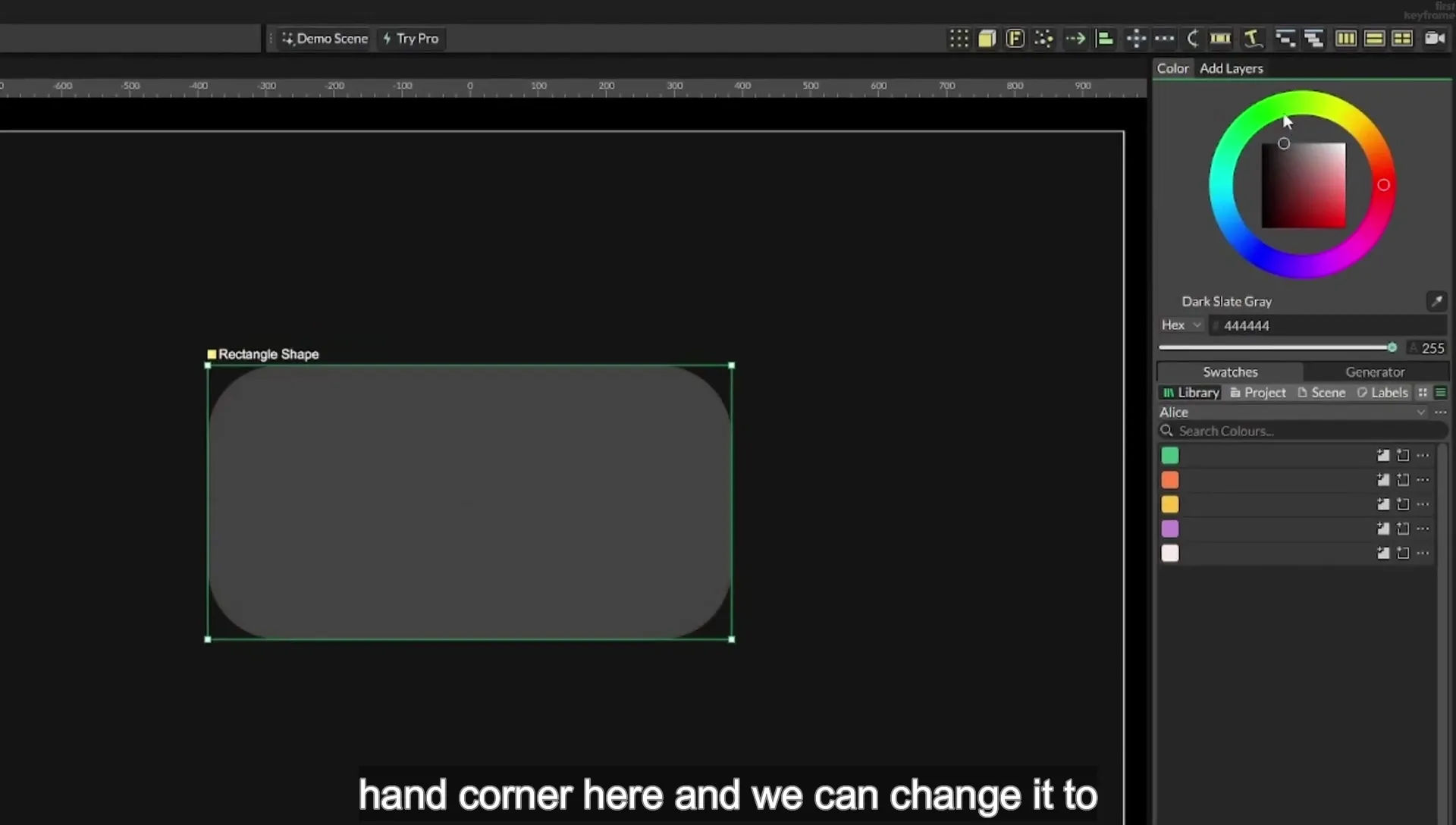Click the filled-square plus icon in the yellow swatch row
The image size is (1456, 825).
click(x=1383, y=504)
